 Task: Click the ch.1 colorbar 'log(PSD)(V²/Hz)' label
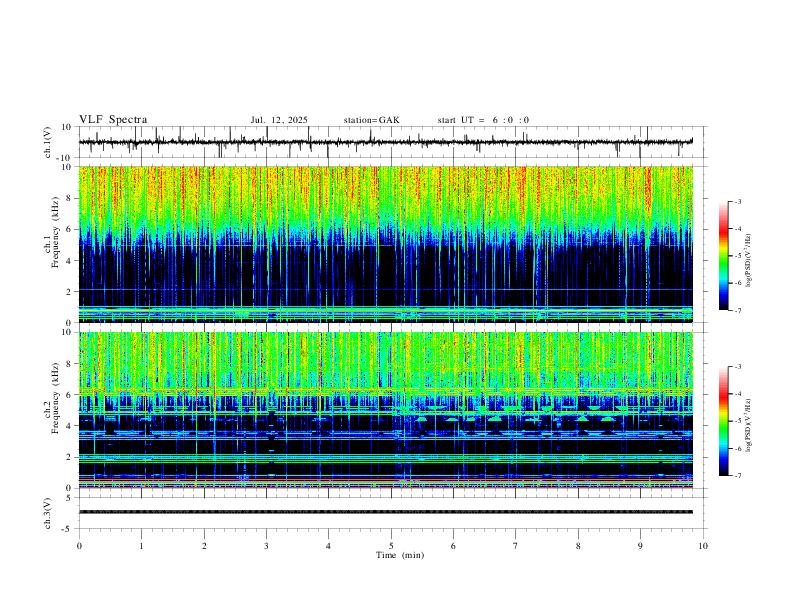(748, 261)
